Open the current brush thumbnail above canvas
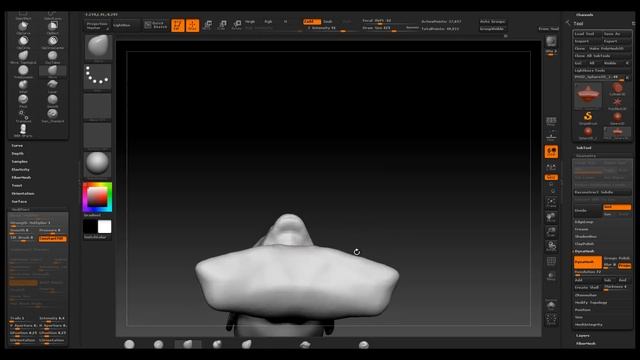The height and width of the screenshot is (360, 640). tap(98, 48)
